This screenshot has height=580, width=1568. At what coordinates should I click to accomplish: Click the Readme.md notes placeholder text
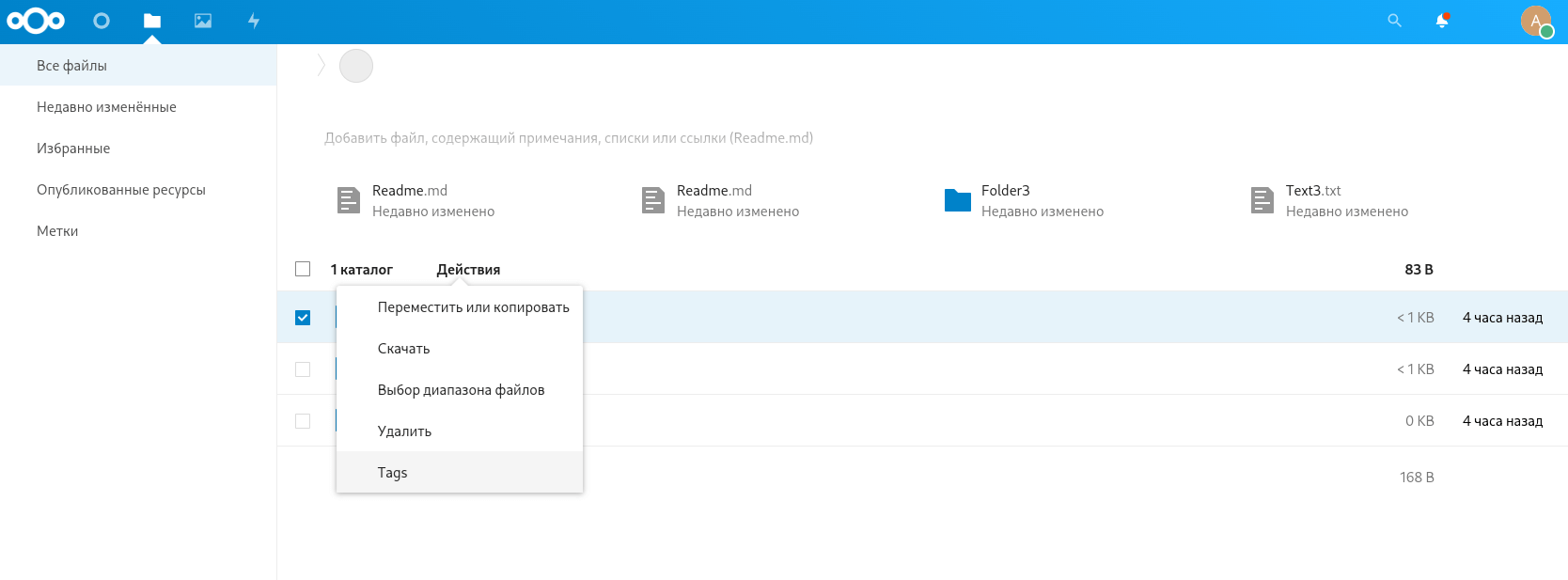pos(569,138)
